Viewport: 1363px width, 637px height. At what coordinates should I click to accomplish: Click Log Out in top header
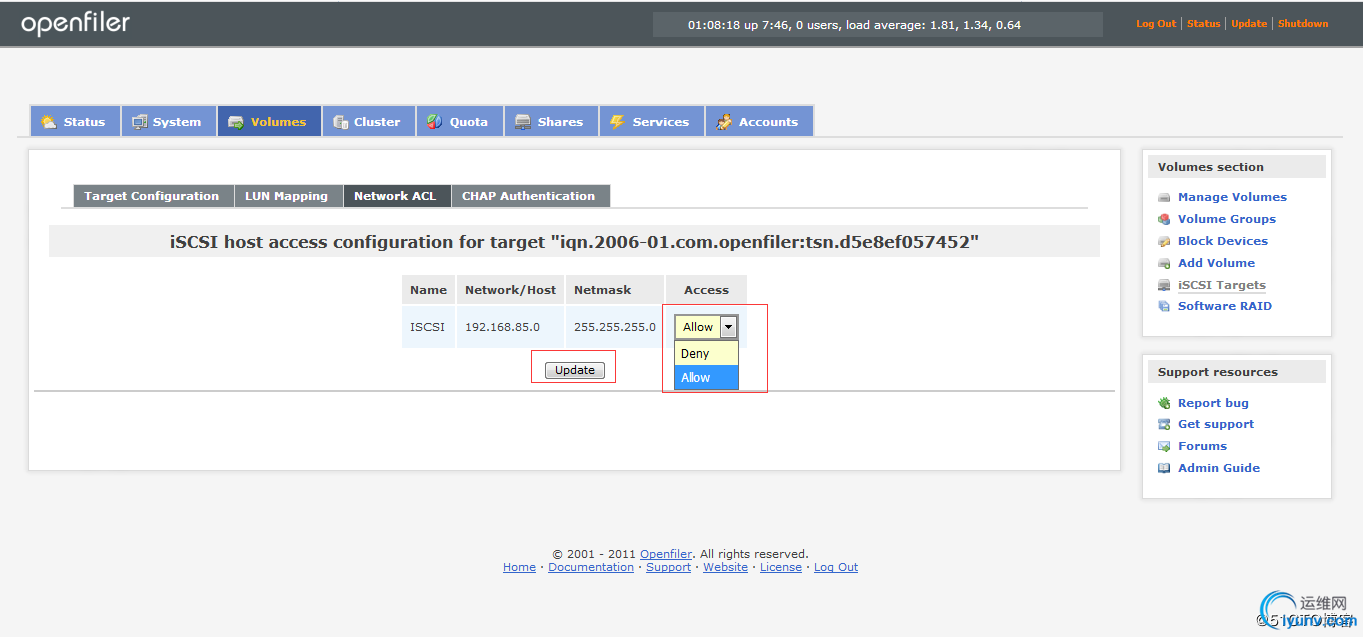(1156, 24)
